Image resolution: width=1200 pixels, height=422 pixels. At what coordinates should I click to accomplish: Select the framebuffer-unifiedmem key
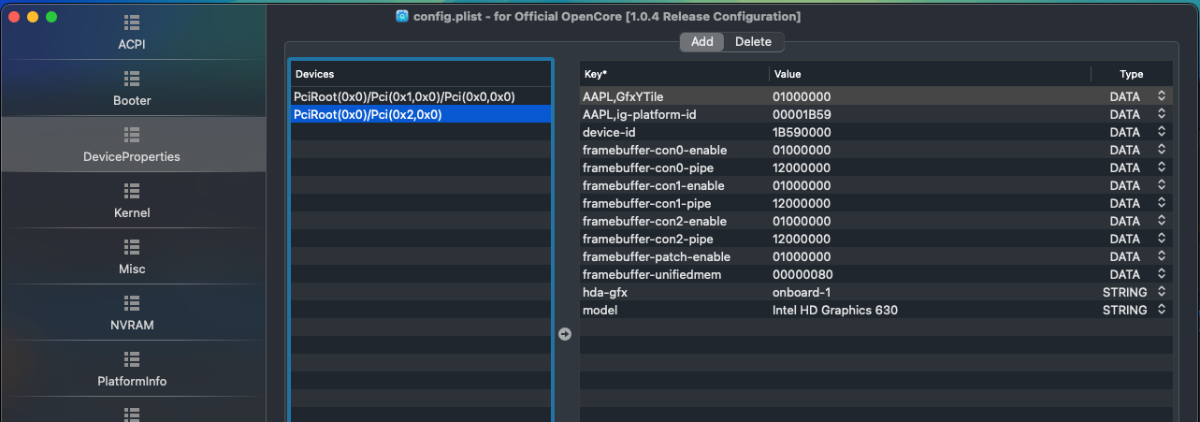(x=654, y=274)
